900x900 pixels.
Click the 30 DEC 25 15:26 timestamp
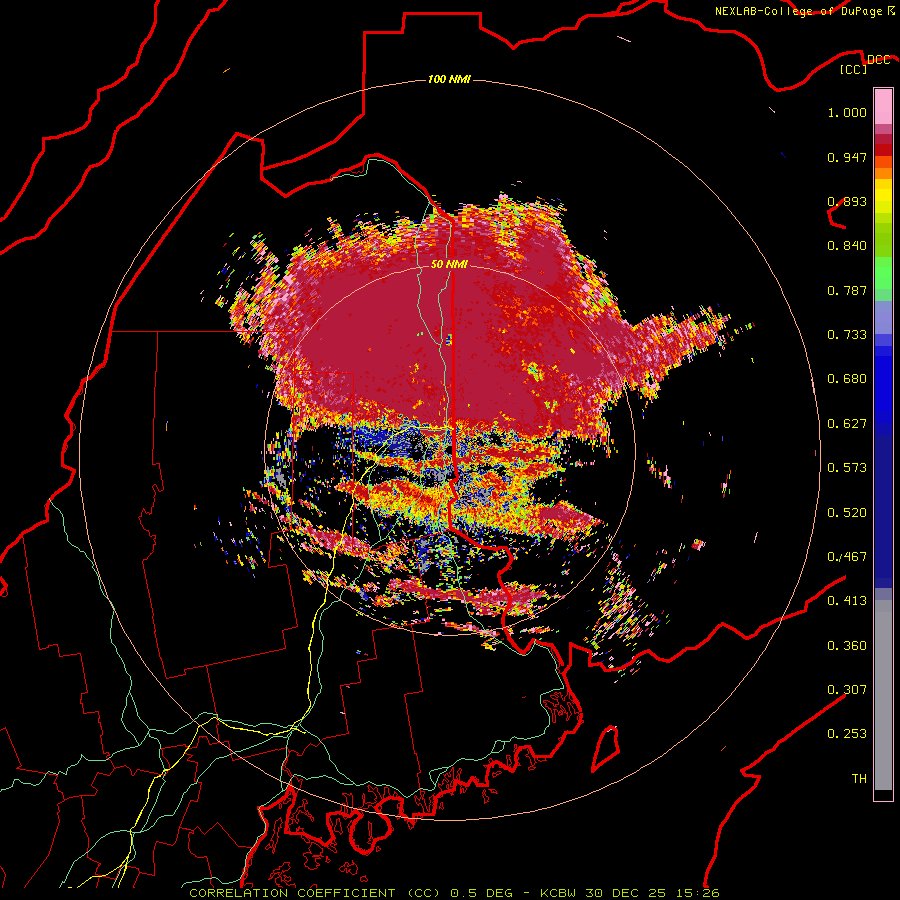click(653, 893)
